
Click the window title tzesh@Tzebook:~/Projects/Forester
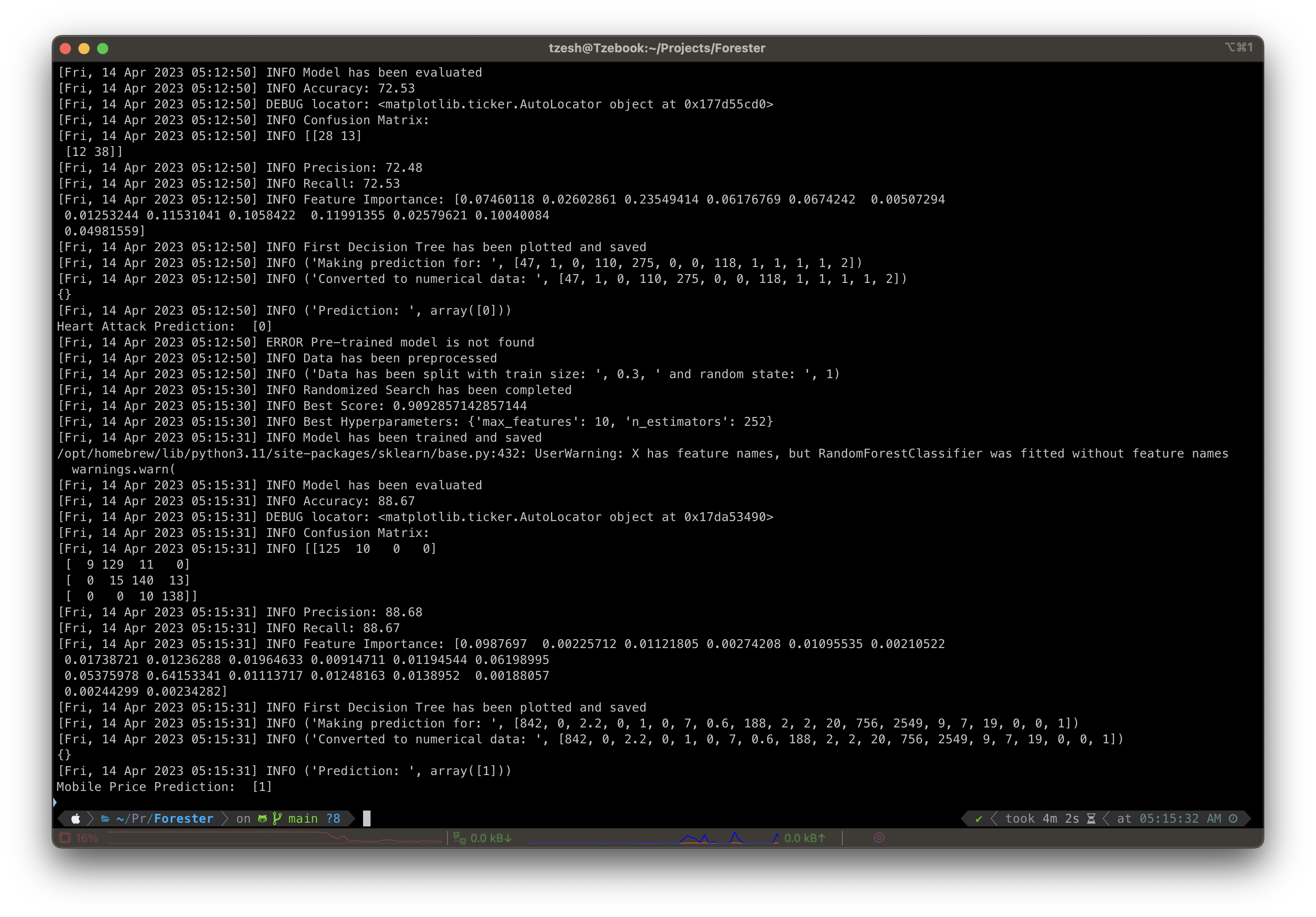[657, 48]
